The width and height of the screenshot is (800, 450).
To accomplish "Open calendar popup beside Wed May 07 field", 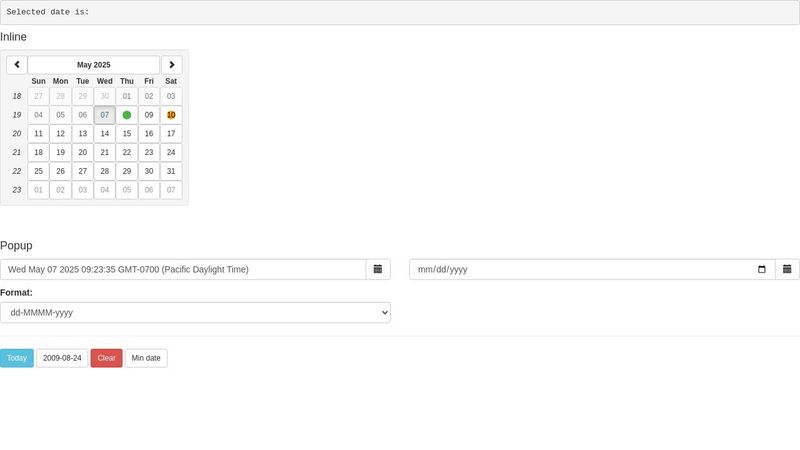I will pyautogui.click(x=378, y=269).
